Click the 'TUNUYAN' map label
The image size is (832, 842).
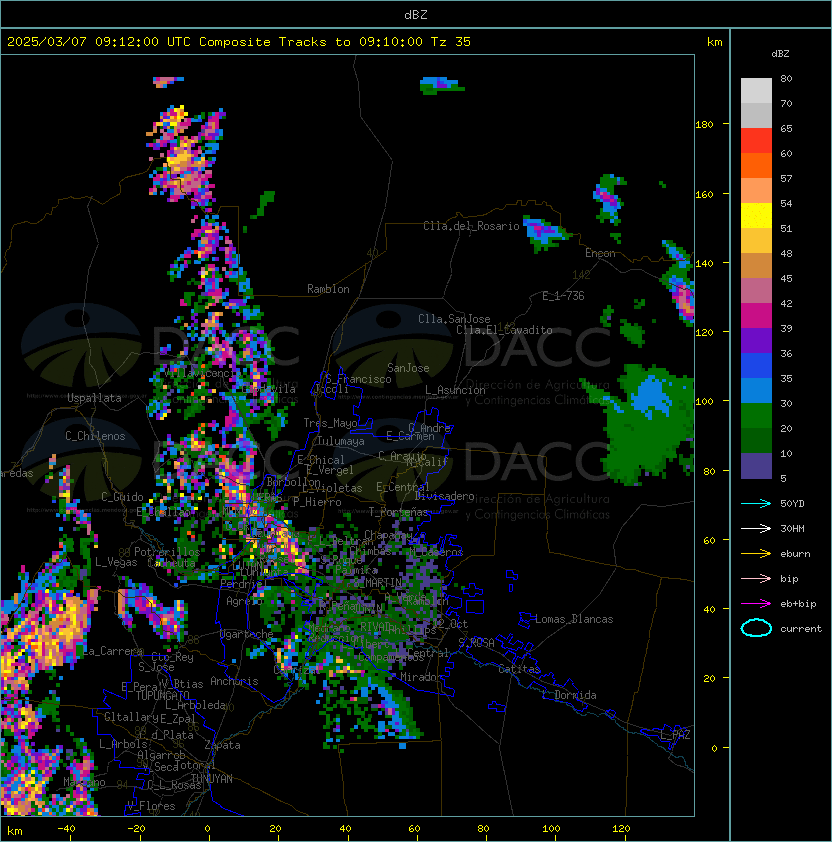(x=212, y=779)
